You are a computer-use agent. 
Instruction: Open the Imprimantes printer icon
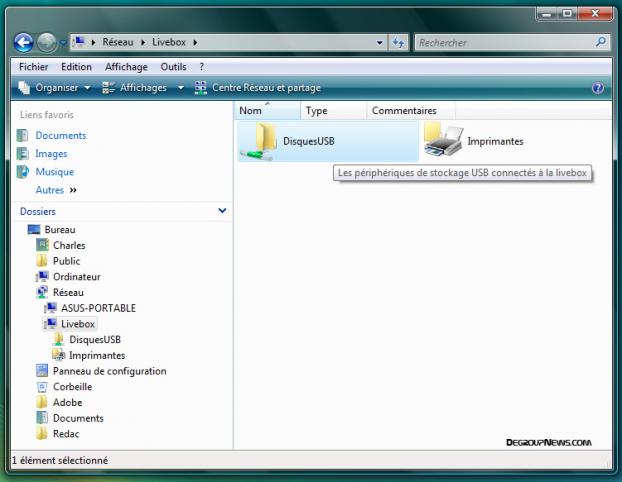click(x=443, y=141)
